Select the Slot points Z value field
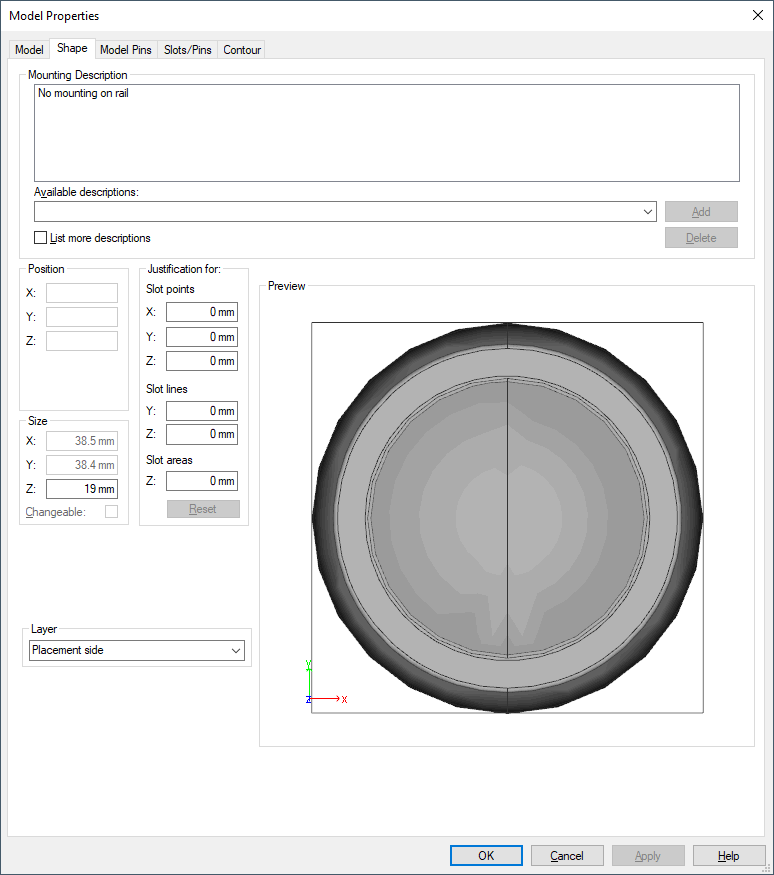The width and height of the screenshot is (774, 875). pos(202,361)
